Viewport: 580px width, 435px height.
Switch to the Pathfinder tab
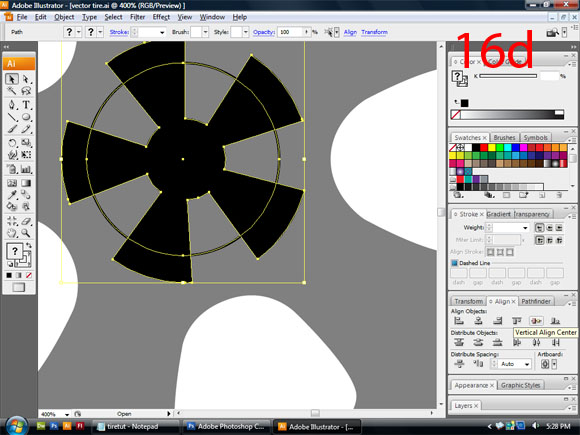point(536,301)
